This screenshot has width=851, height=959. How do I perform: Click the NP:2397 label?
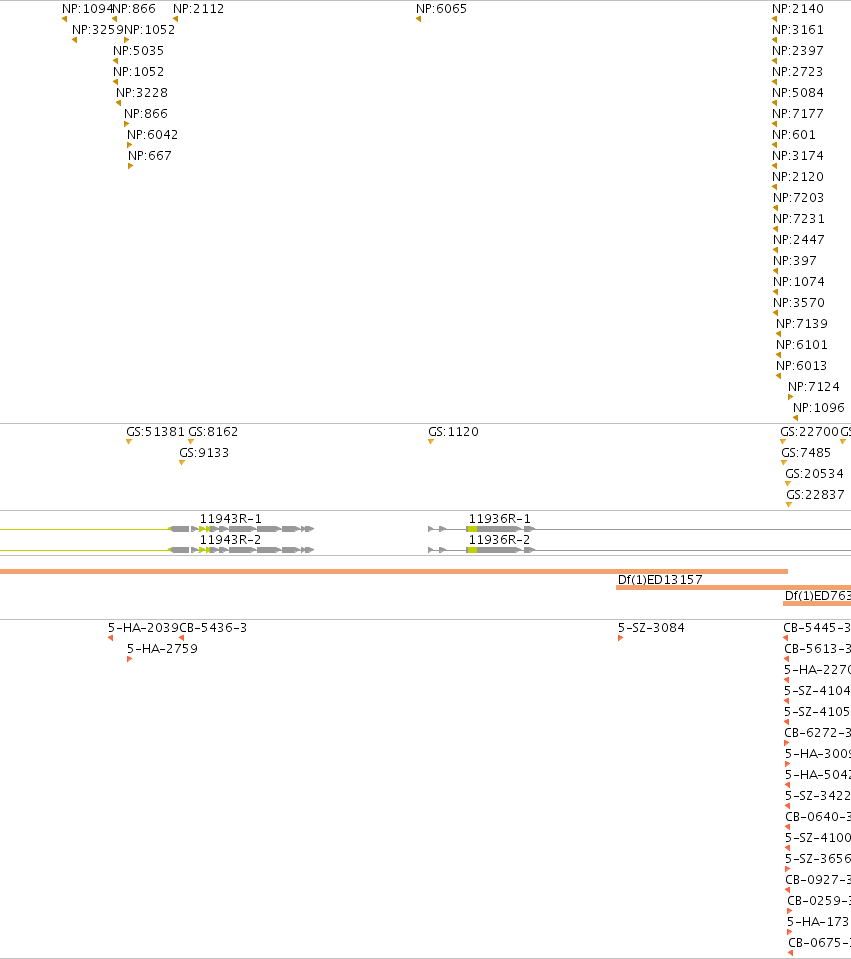pos(798,50)
